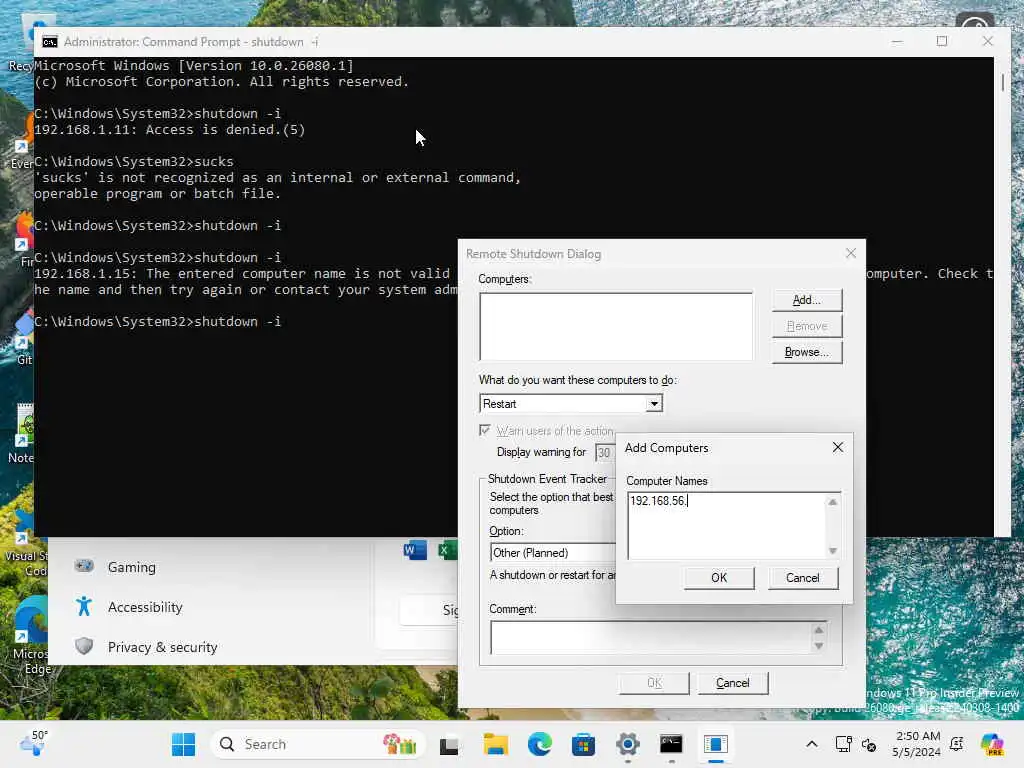Image resolution: width=1024 pixels, height=768 pixels.
Task: Toggle the Warn users of the action checkbox
Action: click(485, 430)
